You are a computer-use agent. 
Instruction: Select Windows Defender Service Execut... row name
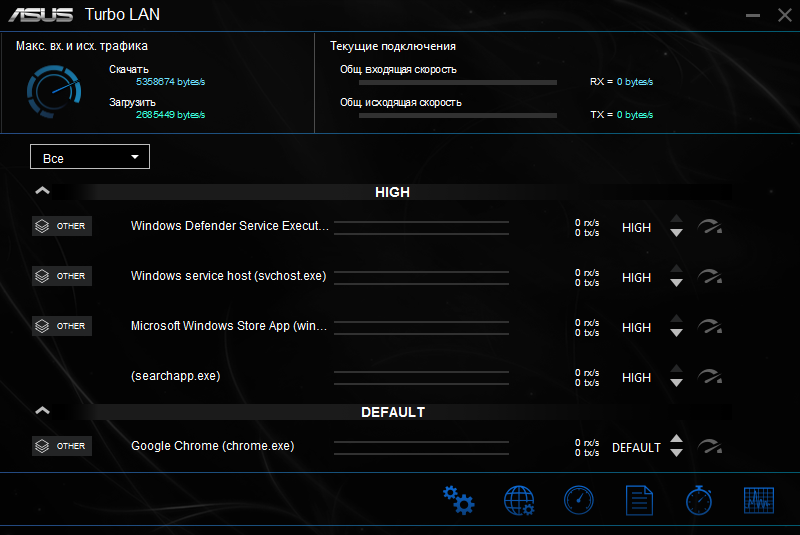pyautogui.click(x=230, y=226)
